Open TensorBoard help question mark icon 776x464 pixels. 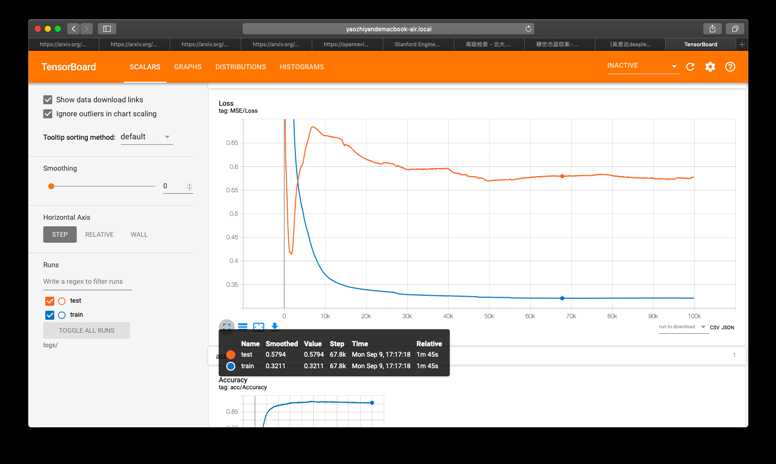coord(730,67)
